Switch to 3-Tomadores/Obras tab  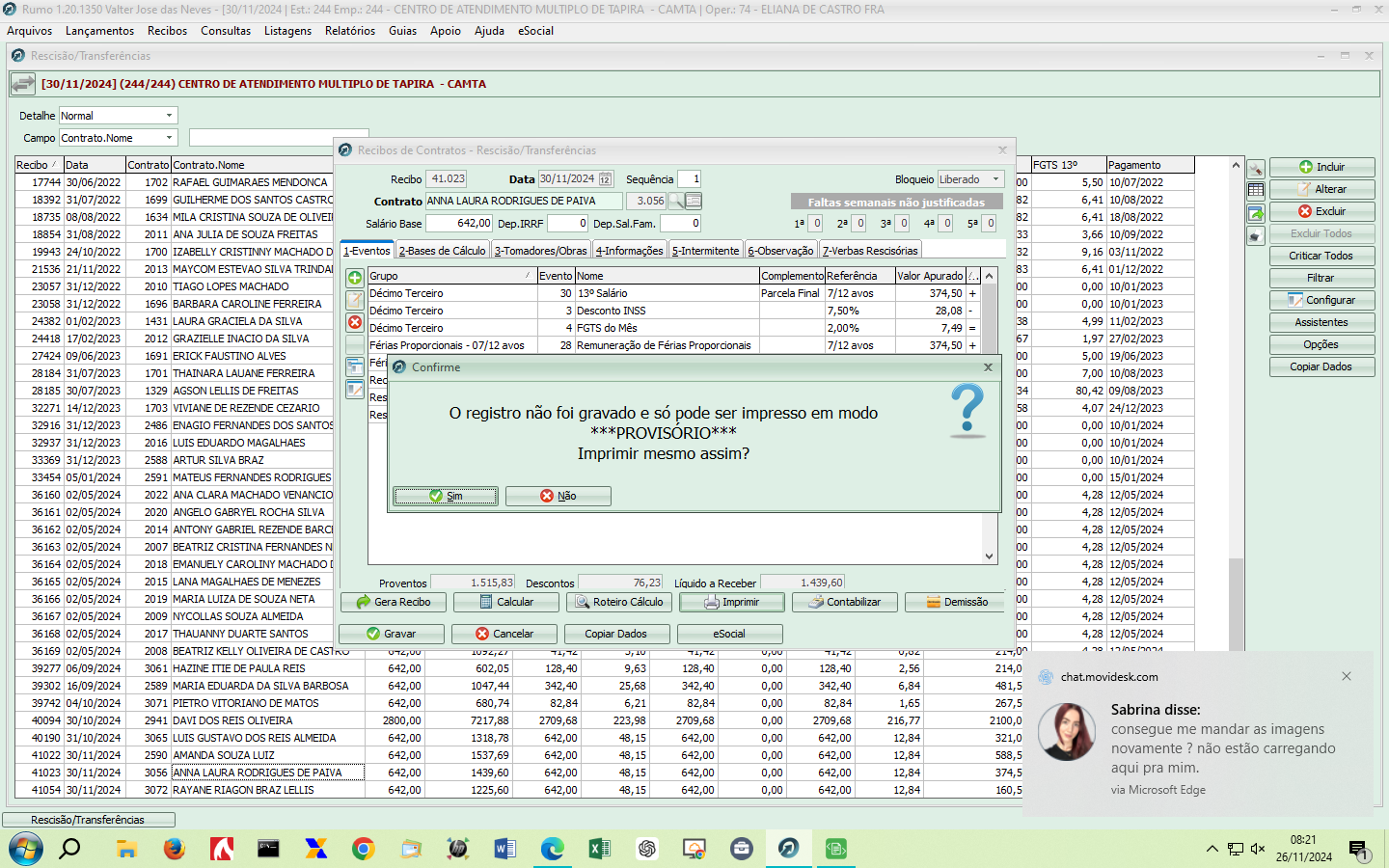point(540,251)
